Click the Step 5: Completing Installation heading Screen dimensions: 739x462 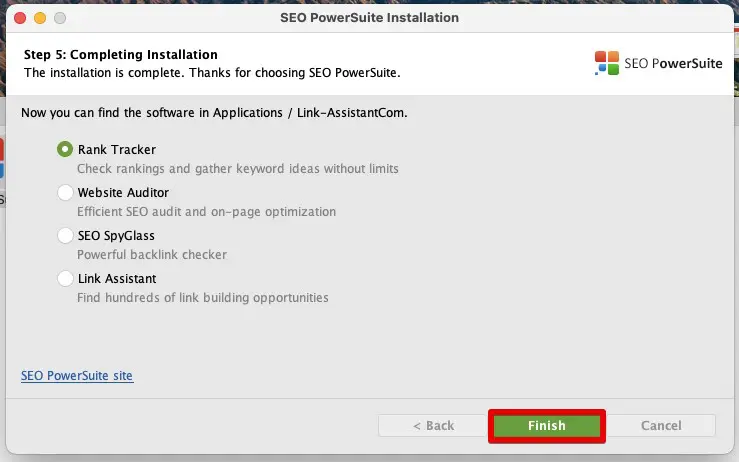(x=121, y=55)
